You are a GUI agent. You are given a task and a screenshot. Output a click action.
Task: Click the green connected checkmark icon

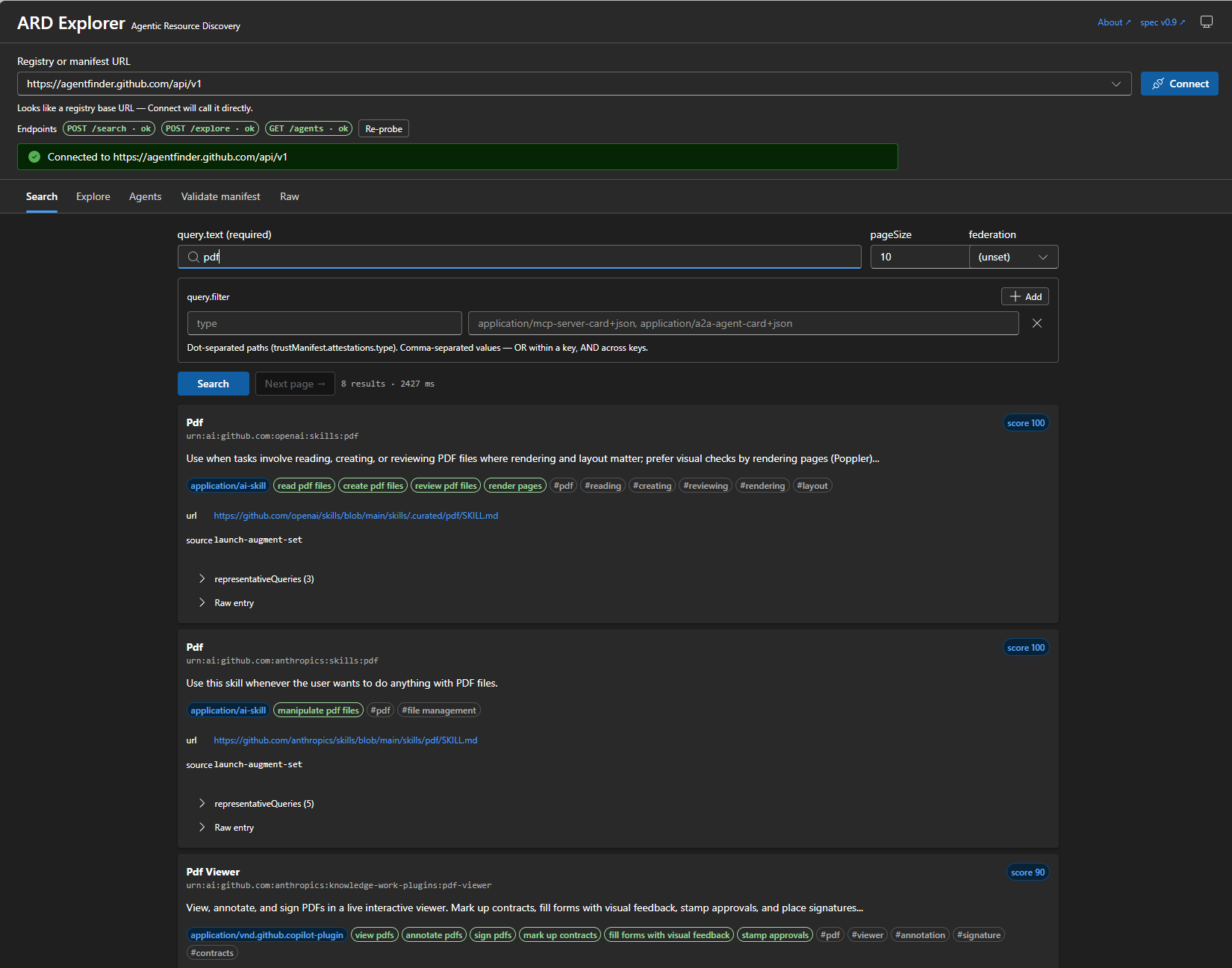pyautogui.click(x=34, y=157)
